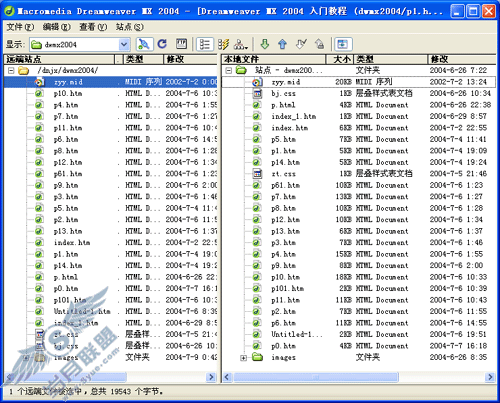This screenshot has height=403, width=500.
Task: Switch to testing server view icon
Action: click(223, 44)
